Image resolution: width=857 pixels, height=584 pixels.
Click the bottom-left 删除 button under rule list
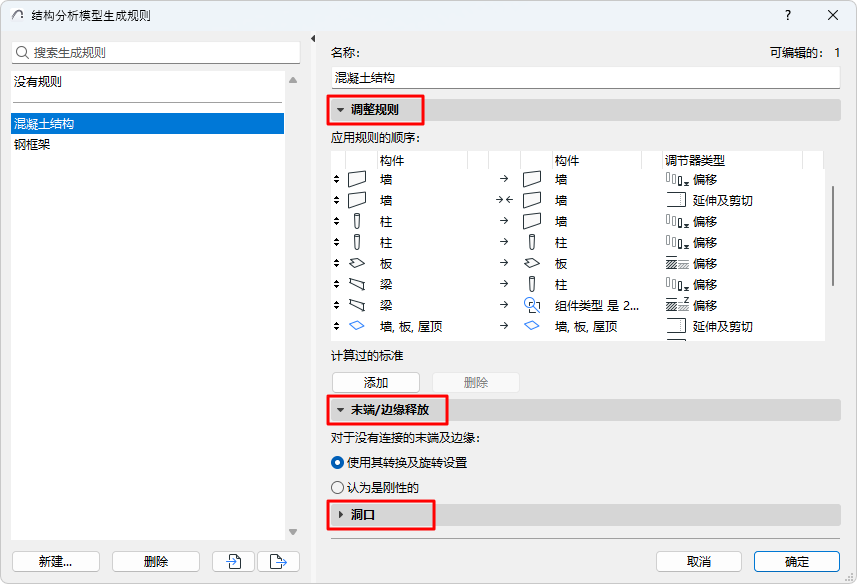[x=156, y=561]
